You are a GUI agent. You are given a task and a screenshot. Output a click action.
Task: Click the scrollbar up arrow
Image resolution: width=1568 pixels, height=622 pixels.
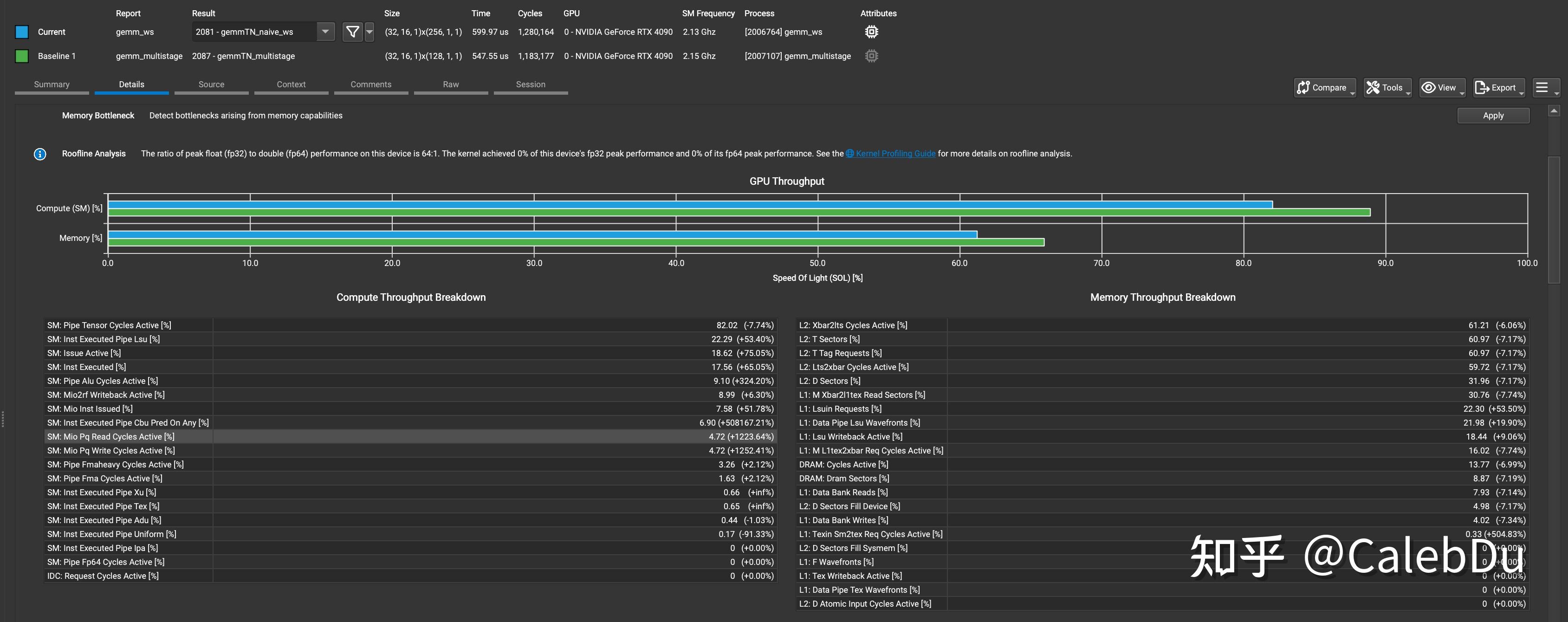(x=1554, y=111)
